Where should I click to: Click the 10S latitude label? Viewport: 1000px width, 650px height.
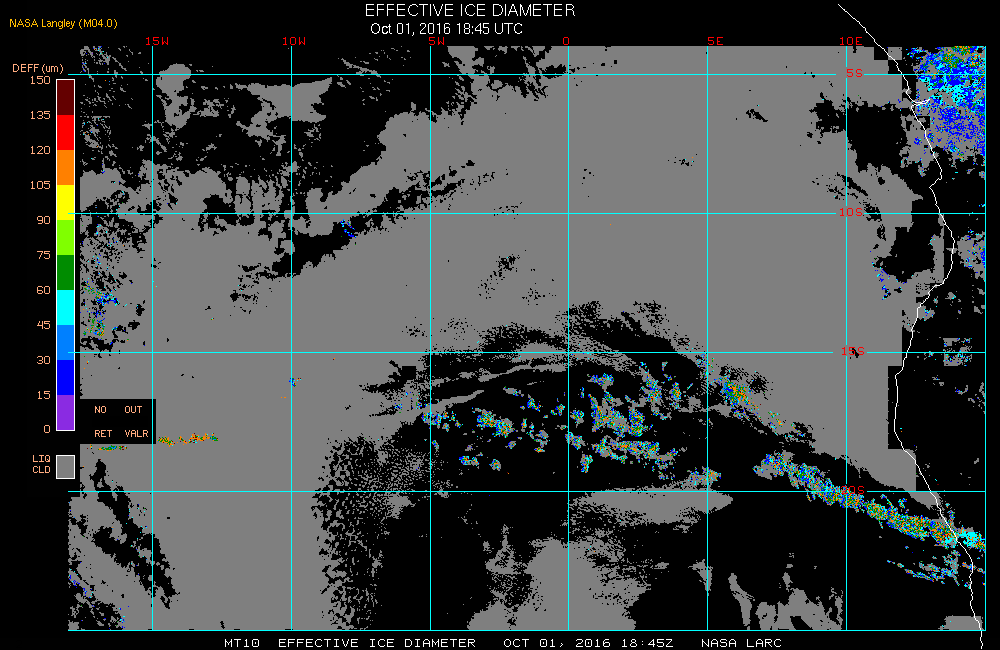[x=851, y=212]
